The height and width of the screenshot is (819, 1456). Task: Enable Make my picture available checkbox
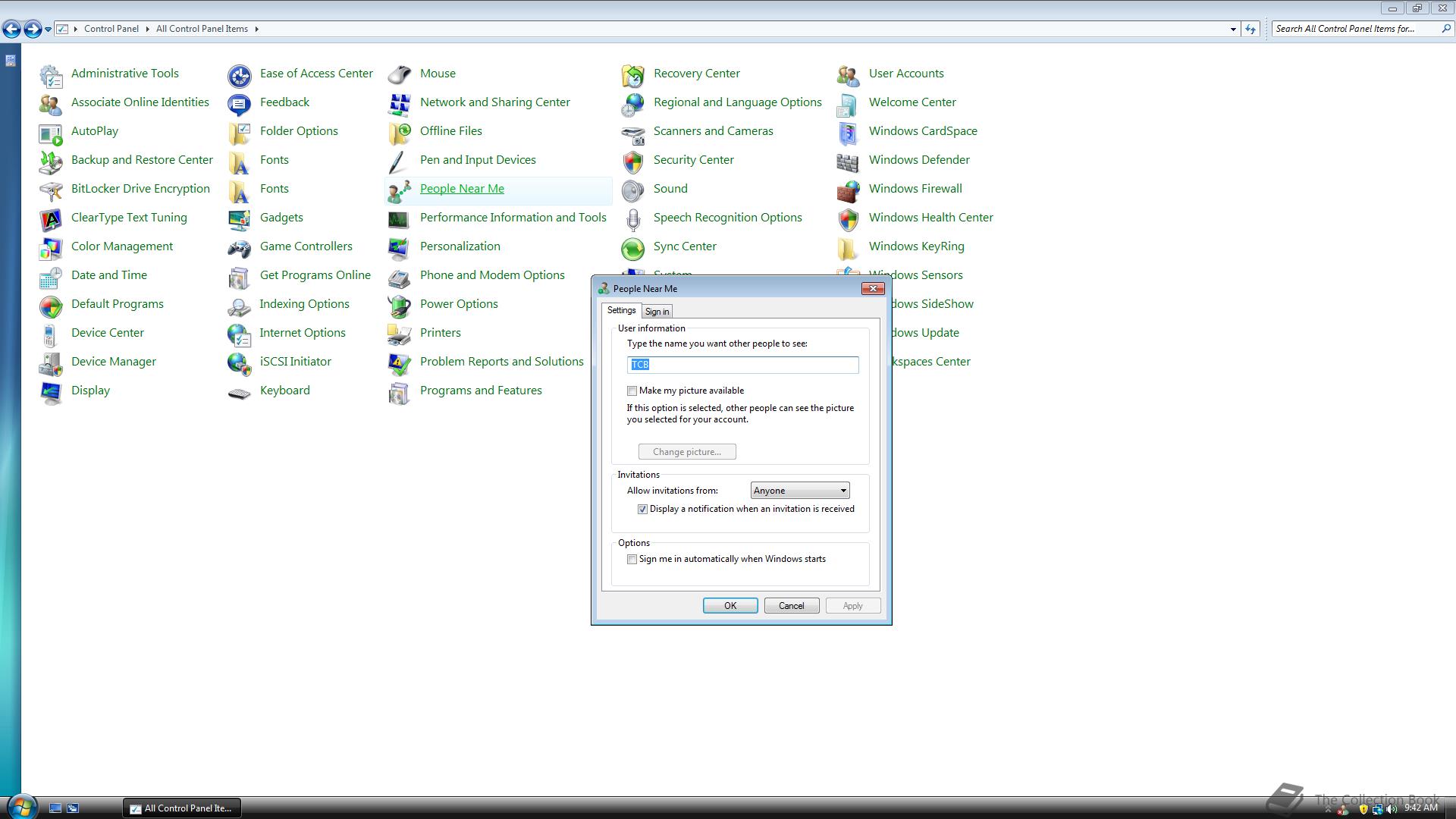tap(632, 391)
